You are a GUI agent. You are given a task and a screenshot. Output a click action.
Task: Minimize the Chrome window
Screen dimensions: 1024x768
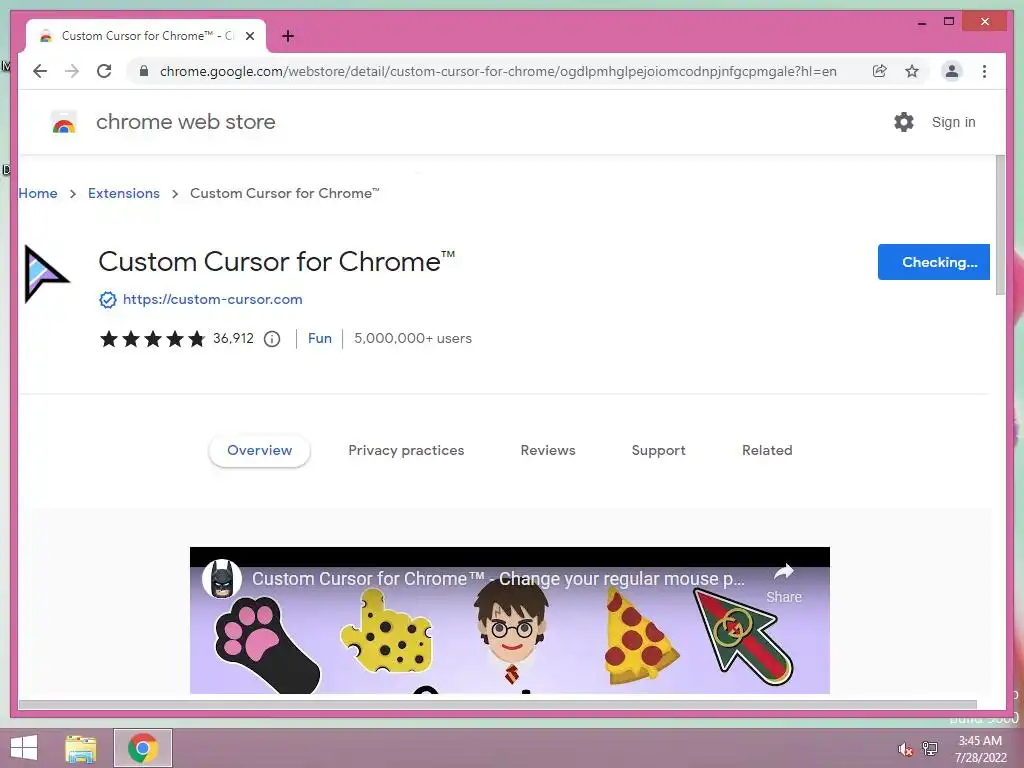[x=921, y=22]
